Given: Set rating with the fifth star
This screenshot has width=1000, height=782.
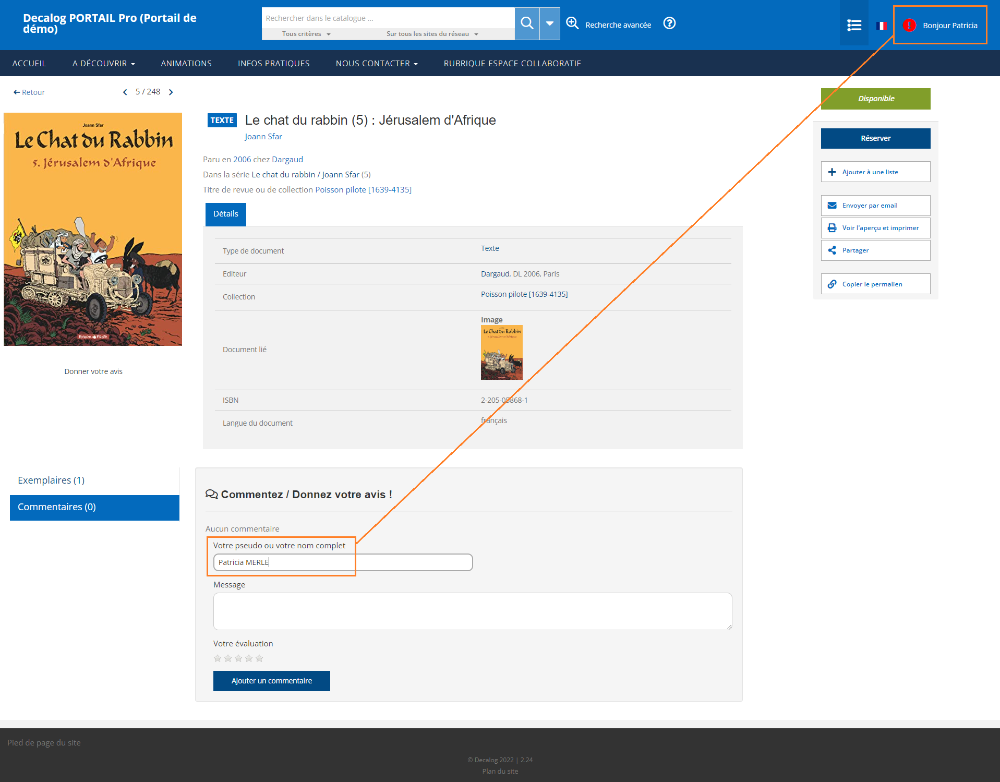Looking at the screenshot, I should click(x=259, y=658).
